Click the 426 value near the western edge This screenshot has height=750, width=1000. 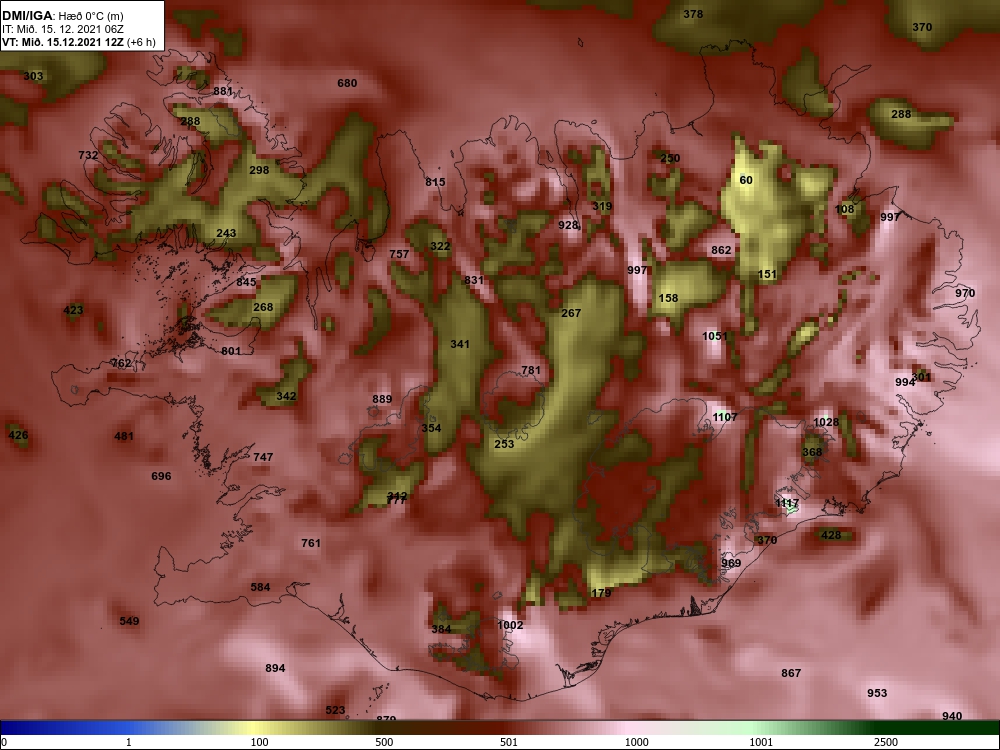tap(18, 436)
